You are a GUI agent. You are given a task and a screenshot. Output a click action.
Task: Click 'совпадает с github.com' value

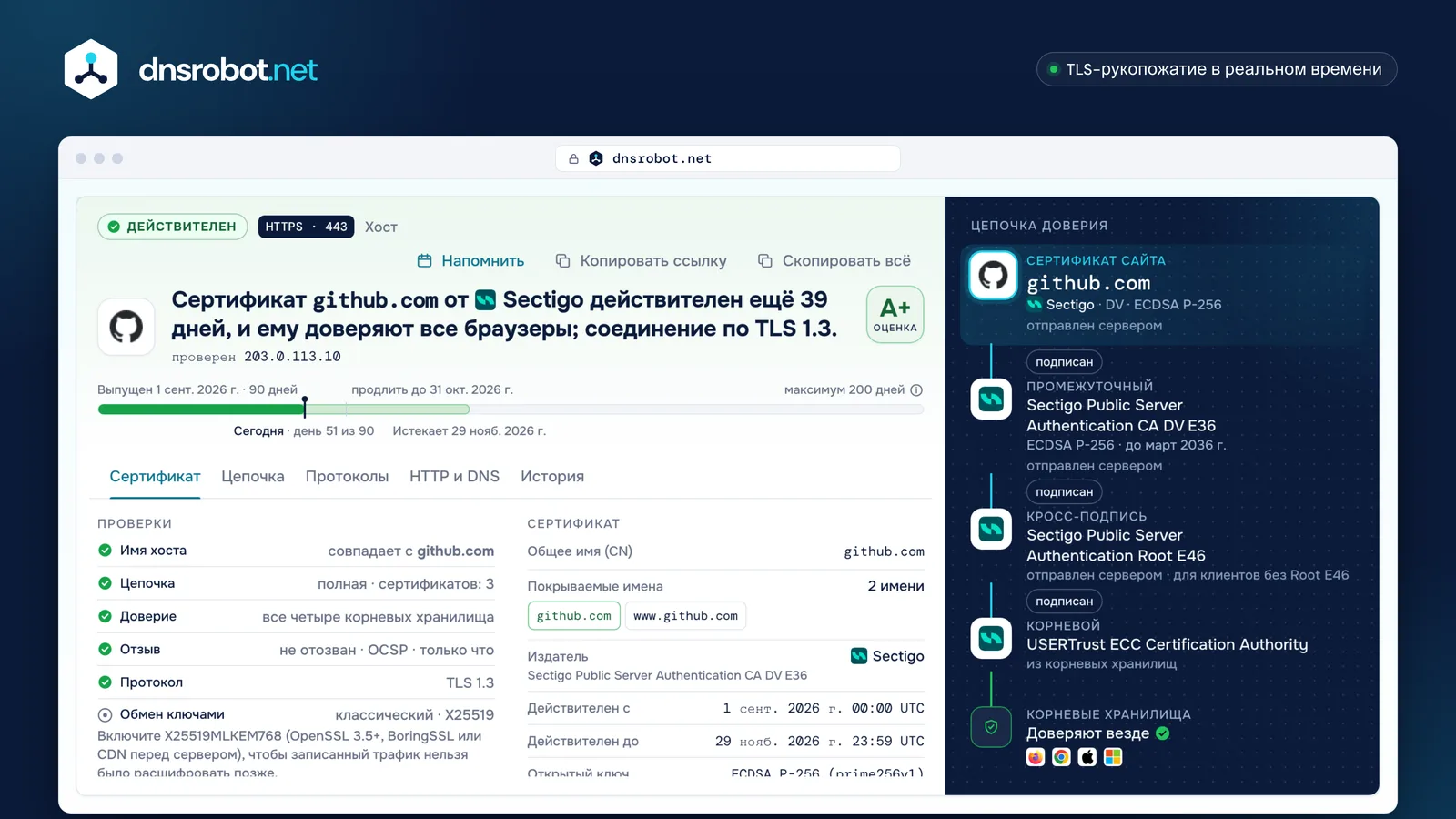click(x=411, y=551)
